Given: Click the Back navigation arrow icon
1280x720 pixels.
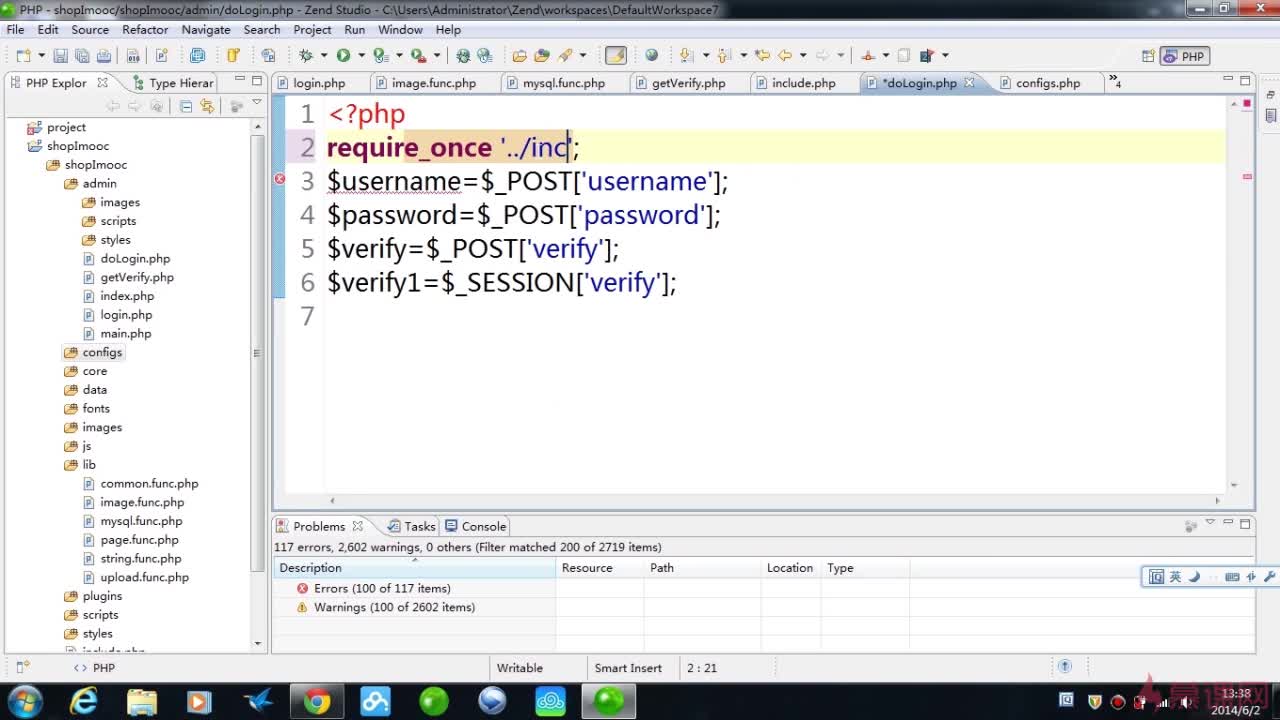Looking at the screenshot, I should 784,56.
